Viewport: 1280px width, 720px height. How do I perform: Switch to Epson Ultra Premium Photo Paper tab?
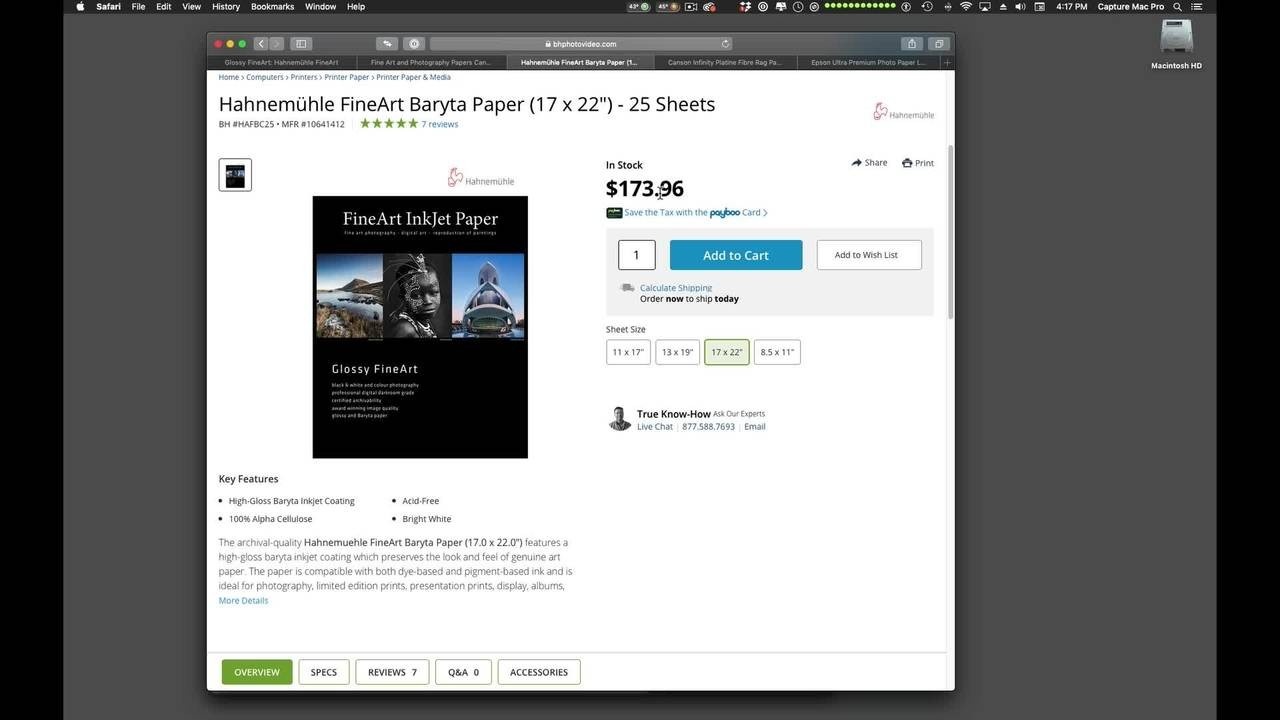click(x=868, y=62)
